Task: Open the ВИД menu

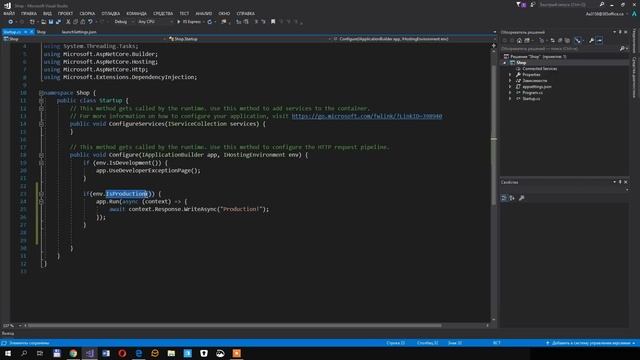Action: pyautogui.click(x=47, y=13)
